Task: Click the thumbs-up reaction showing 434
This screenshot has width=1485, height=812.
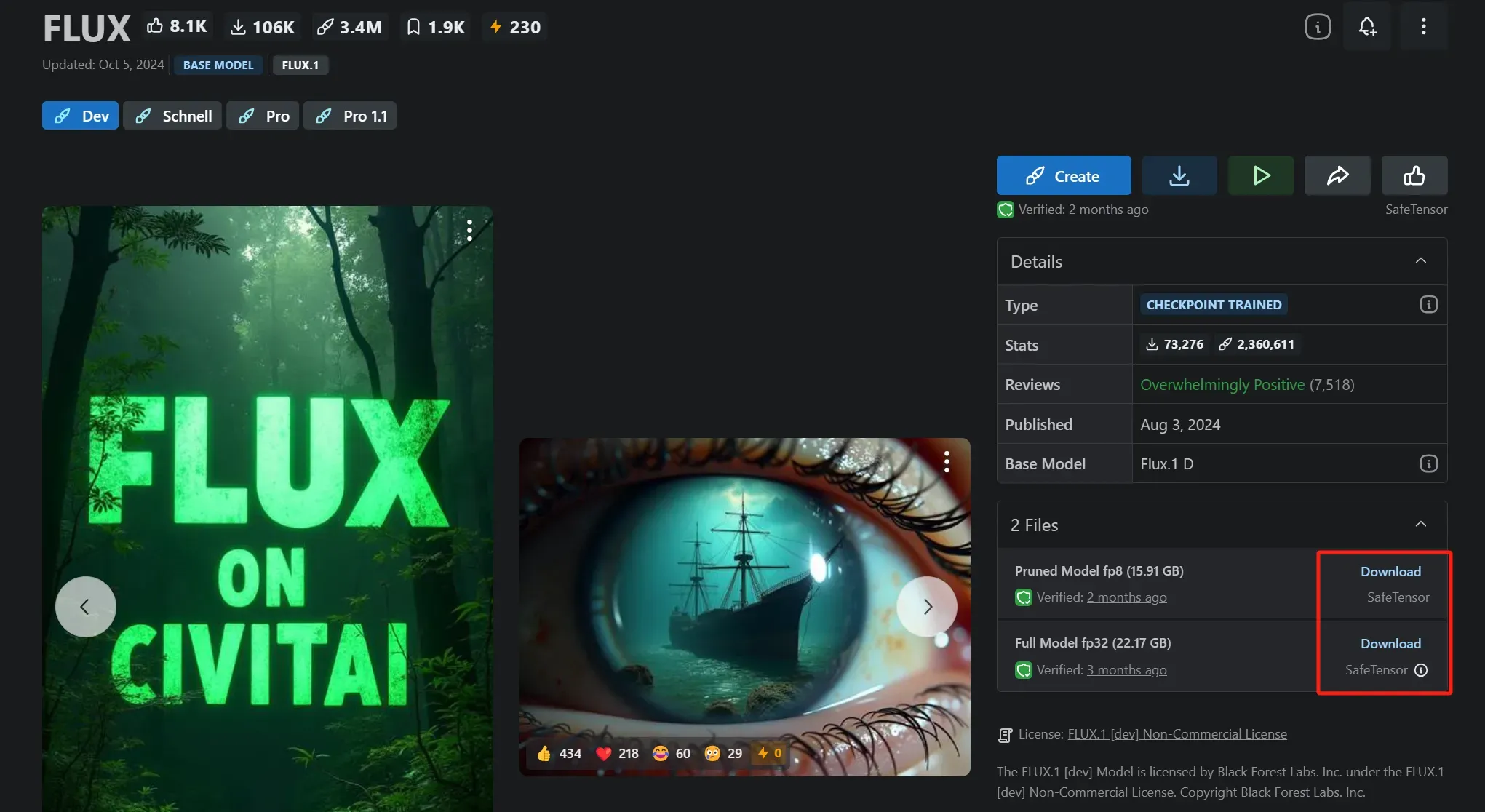Action: point(559,753)
